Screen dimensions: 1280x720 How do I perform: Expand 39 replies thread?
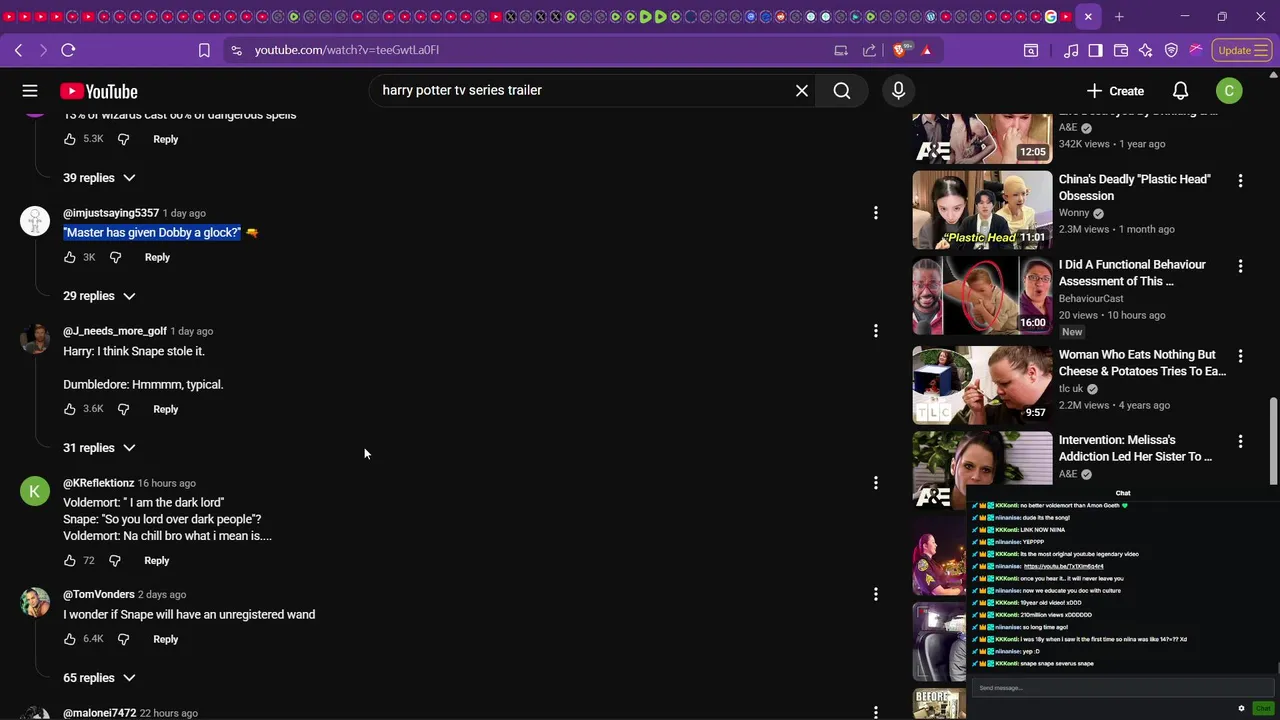tap(99, 178)
